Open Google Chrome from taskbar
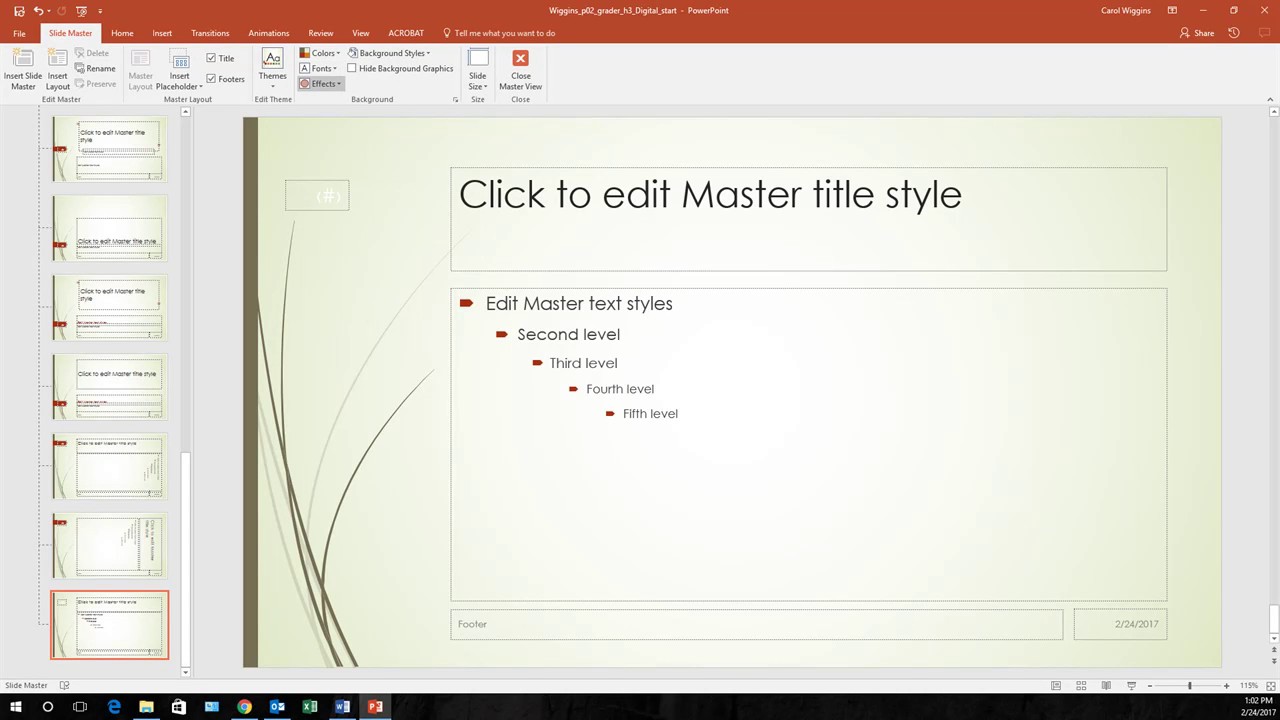This screenshot has height=720, width=1280. [x=244, y=706]
